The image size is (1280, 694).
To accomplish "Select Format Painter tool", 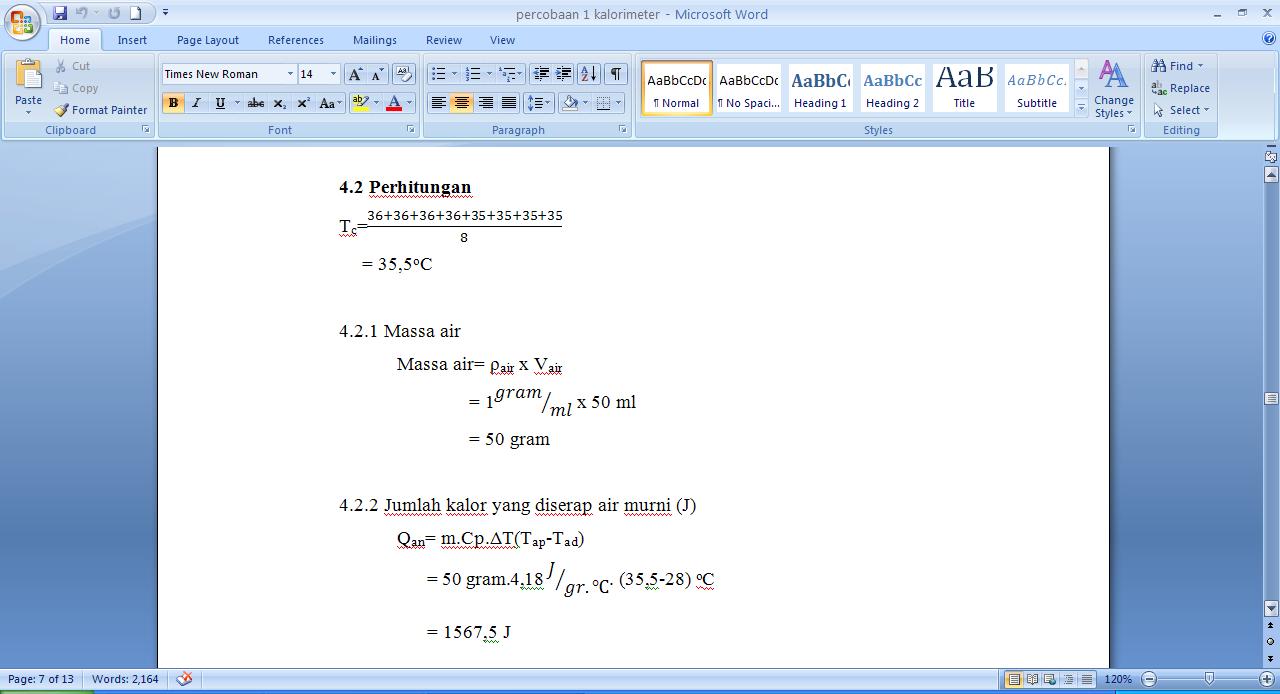I will (101, 110).
